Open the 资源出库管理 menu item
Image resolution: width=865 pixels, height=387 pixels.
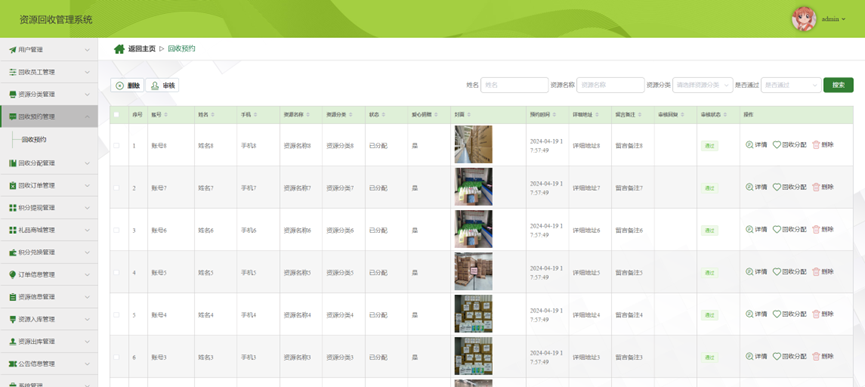click(49, 341)
